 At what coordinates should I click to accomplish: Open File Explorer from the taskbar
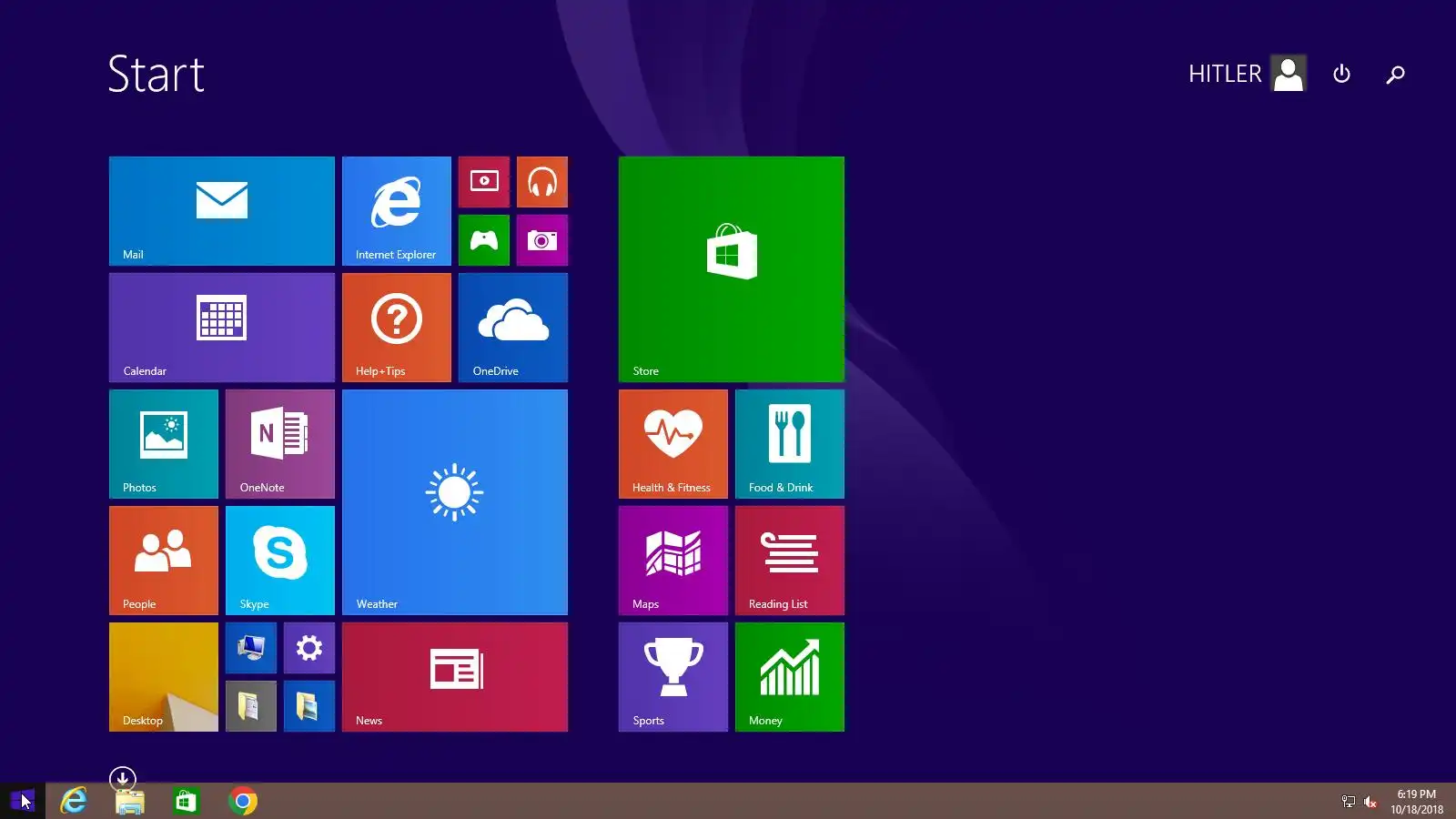click(130, 801)
